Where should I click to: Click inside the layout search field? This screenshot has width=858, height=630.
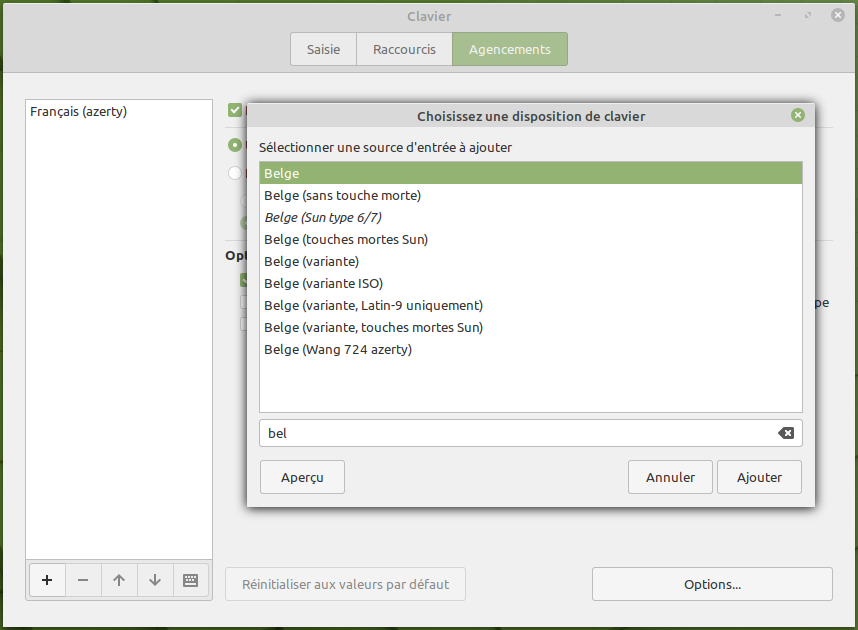500,433
